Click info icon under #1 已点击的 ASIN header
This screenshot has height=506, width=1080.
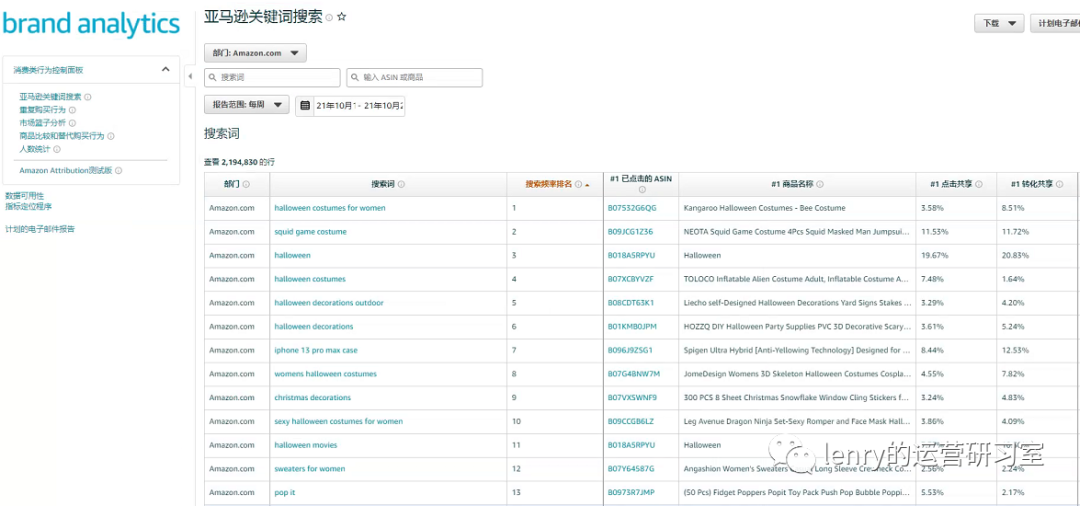coord(641,190)
